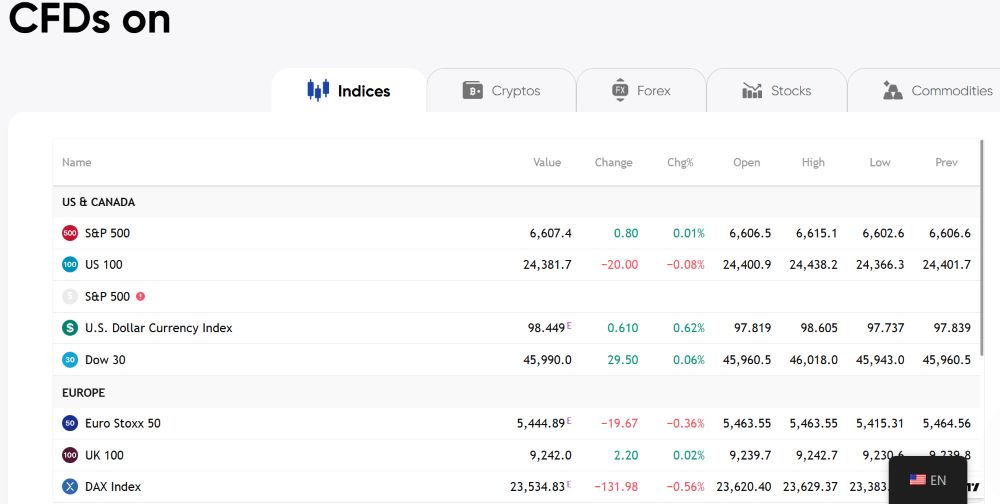Click the Euro Stoxx 50 icon

70,423
